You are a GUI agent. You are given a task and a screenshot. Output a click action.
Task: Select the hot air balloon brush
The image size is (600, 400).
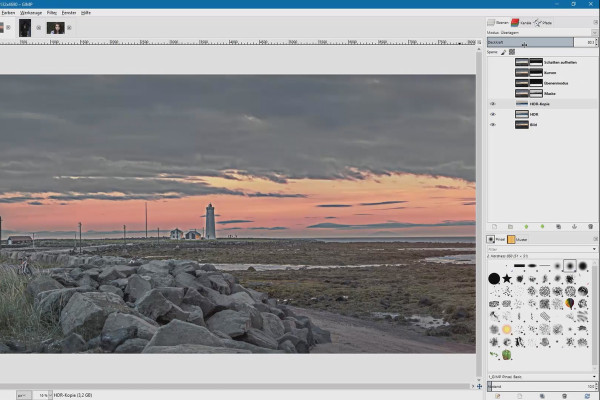[x=570, y=304]
